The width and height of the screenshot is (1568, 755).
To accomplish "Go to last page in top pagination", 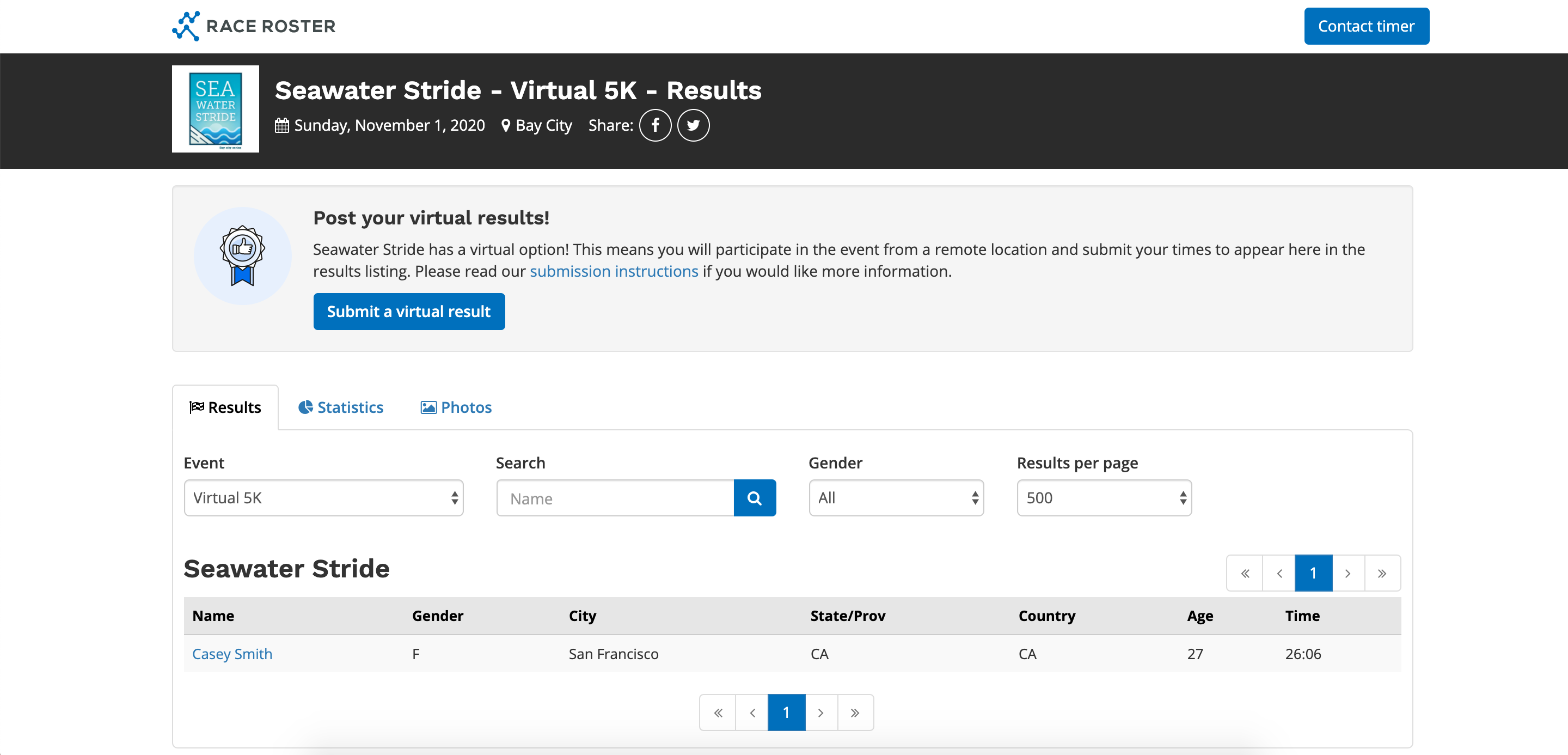I will click(x=1382, y=573).
